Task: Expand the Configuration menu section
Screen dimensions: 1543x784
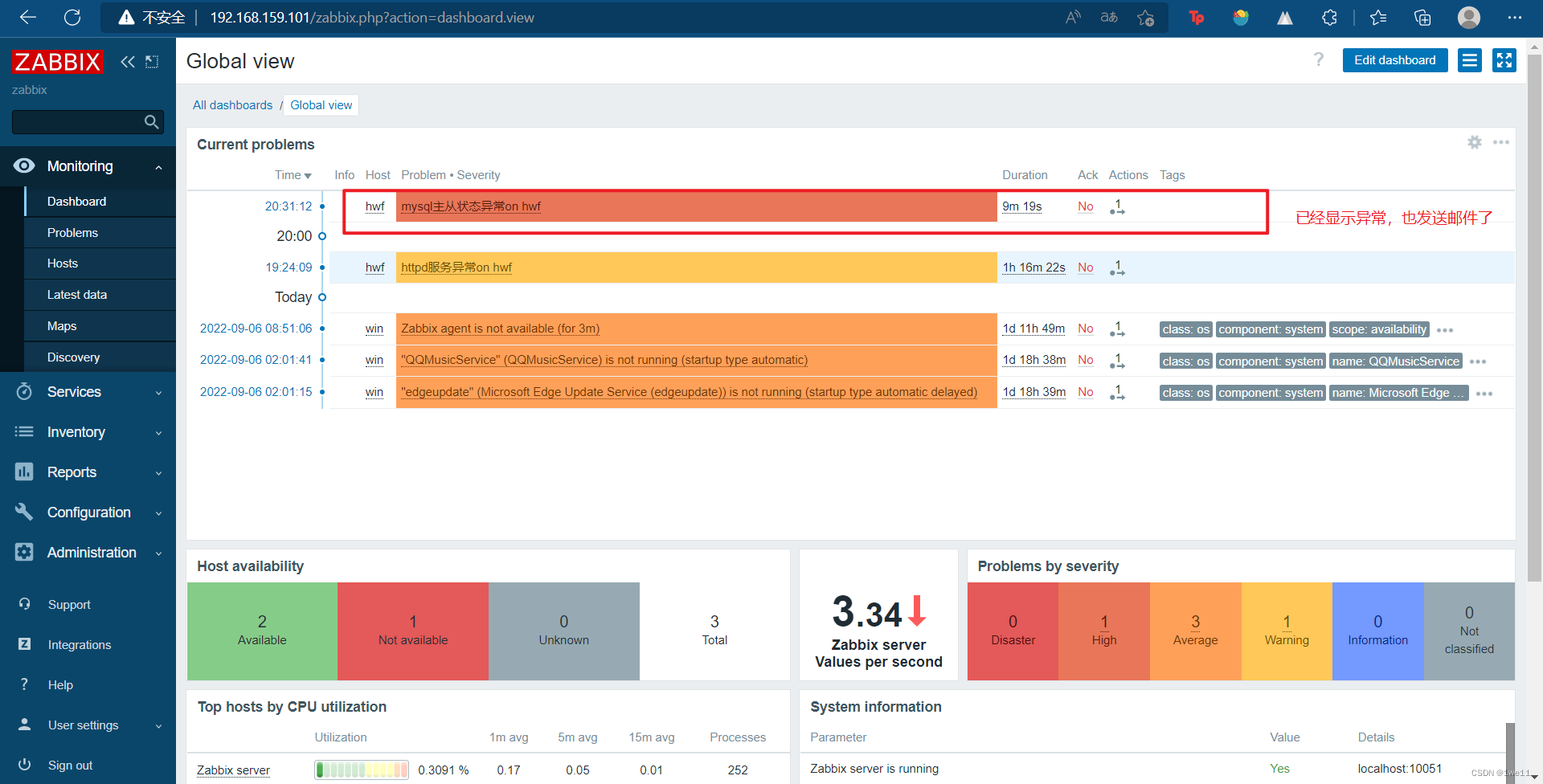Action: (x=88, y=512)
